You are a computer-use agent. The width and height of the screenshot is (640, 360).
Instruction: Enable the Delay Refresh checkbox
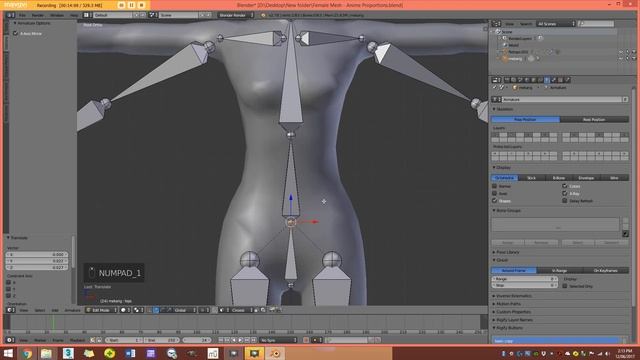565,201
